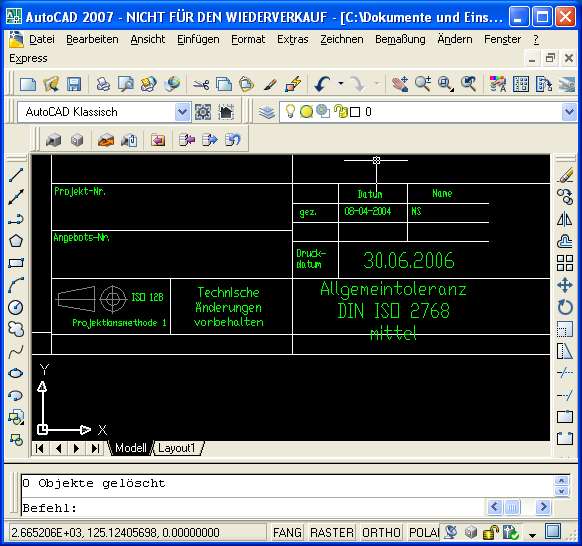
Task: Go to next layout tab arrow
Action: tap(76, 448)
